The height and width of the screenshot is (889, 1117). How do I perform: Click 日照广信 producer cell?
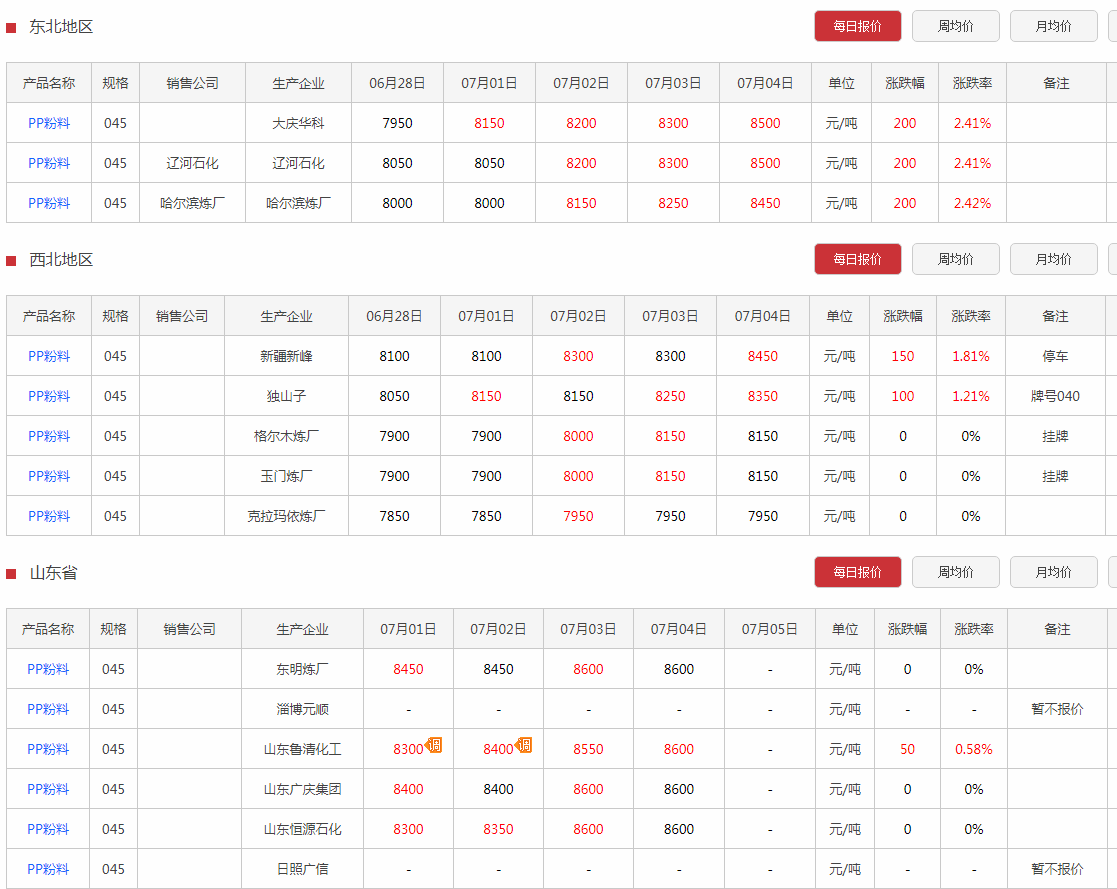click(x=303, y=868)
